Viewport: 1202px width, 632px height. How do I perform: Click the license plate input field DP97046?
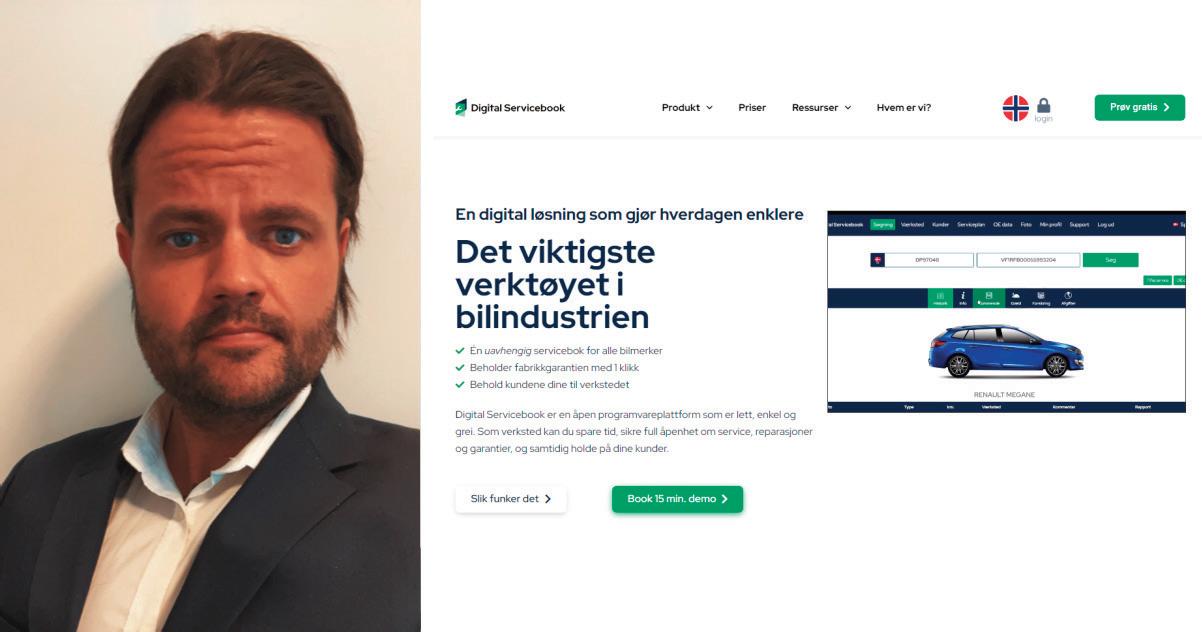pos(929,260)
